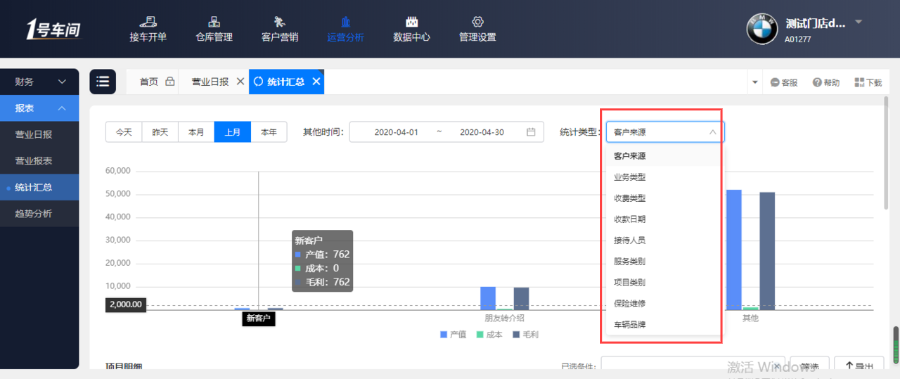The height and width of the screenshot is (379, 900).
Task: Select the 今天 time range
Action: [124, 132]
